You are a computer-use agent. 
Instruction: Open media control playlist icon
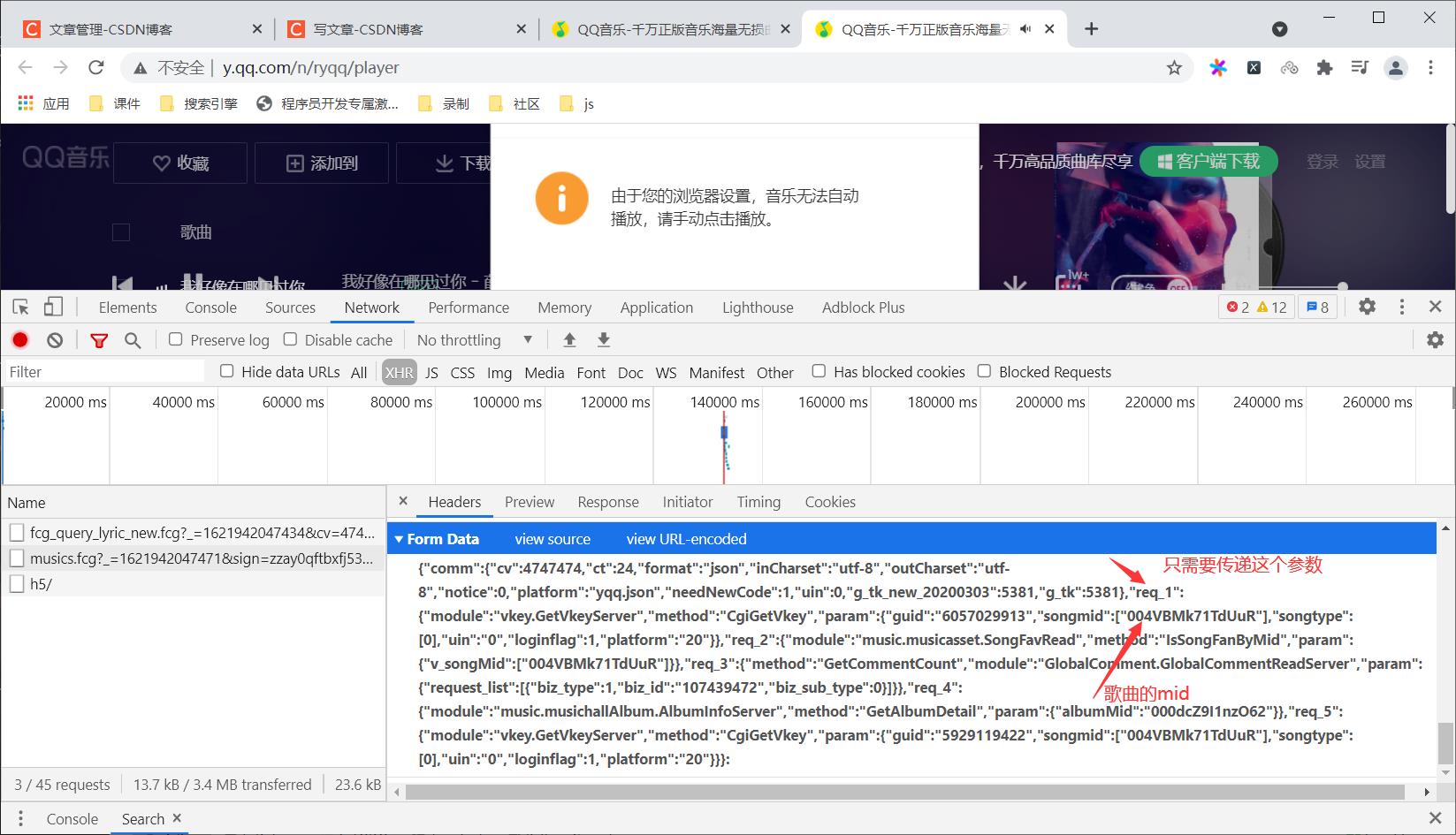click(1360, 68)
